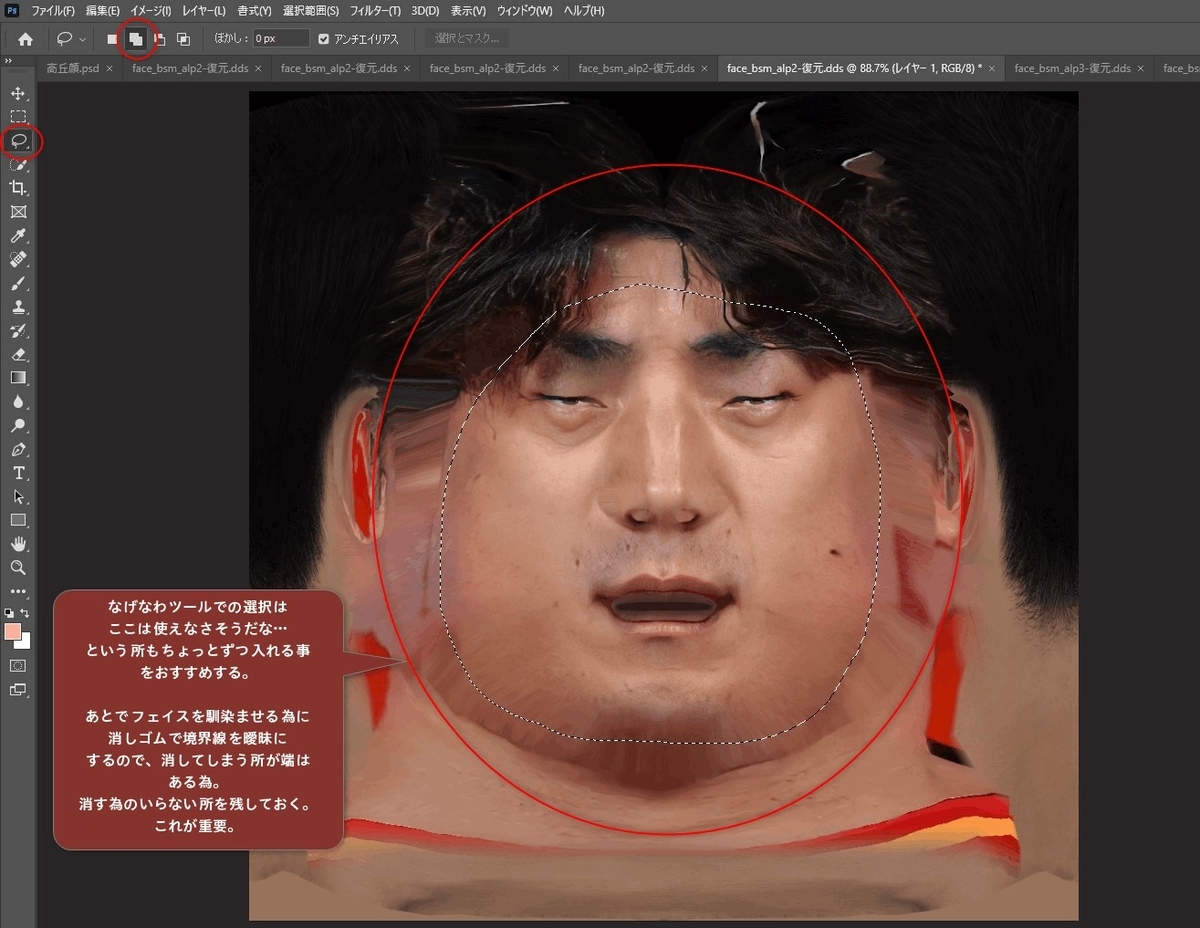The height and width of the screenshot is (928, 1200).
Task: Choose Subtract from Selection mode
Action: (x=160, y=39)
